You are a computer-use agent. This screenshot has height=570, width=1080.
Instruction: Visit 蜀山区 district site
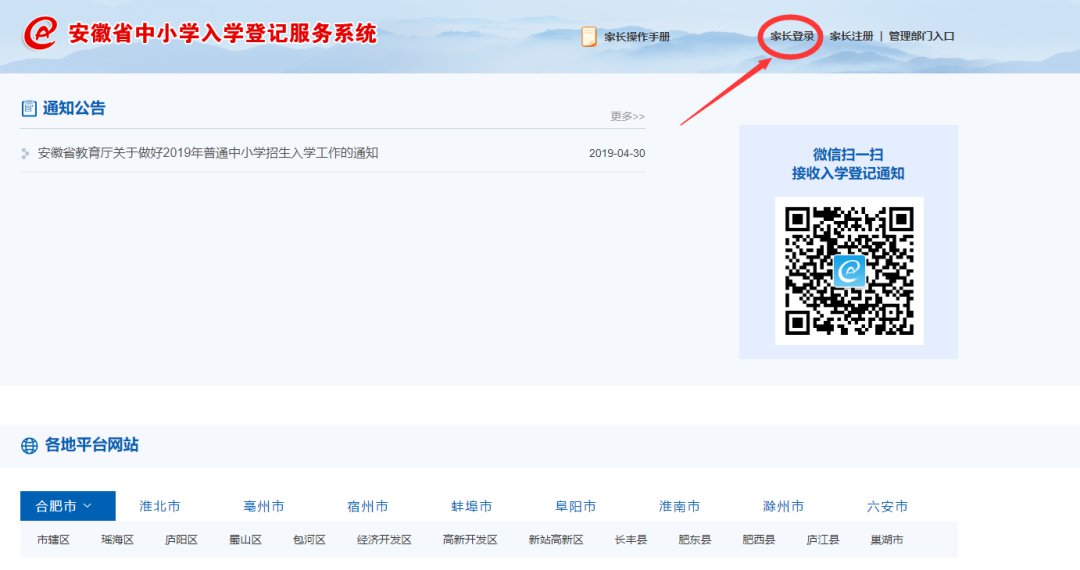pyautogui.click(x=245, y=540)
